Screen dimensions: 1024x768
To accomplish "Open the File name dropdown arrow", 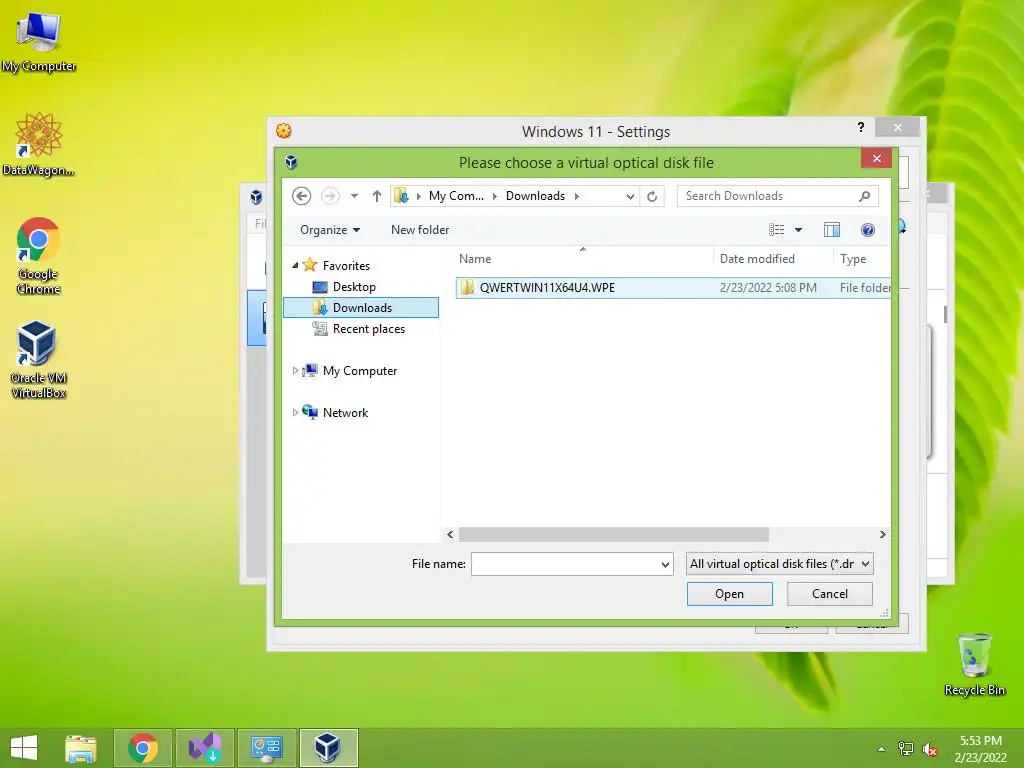I will click(x=665, y=564).
